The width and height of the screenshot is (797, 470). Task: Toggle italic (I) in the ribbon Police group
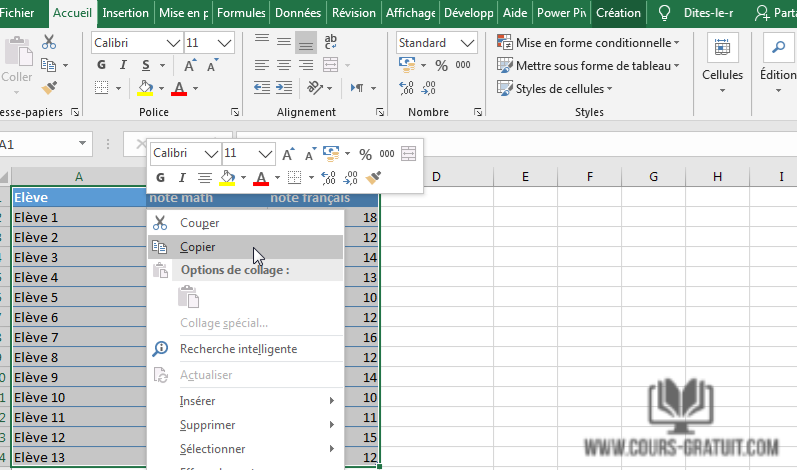point(123,65)
